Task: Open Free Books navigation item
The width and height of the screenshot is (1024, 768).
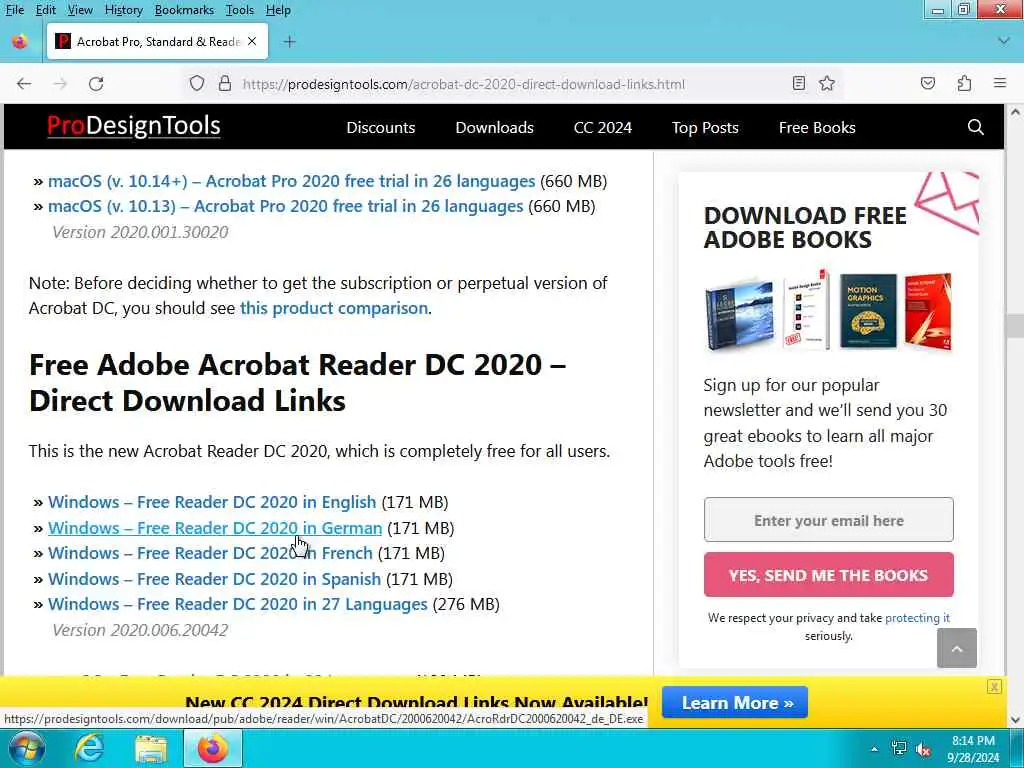Action: pyautogui.click(x=817, y=127)
